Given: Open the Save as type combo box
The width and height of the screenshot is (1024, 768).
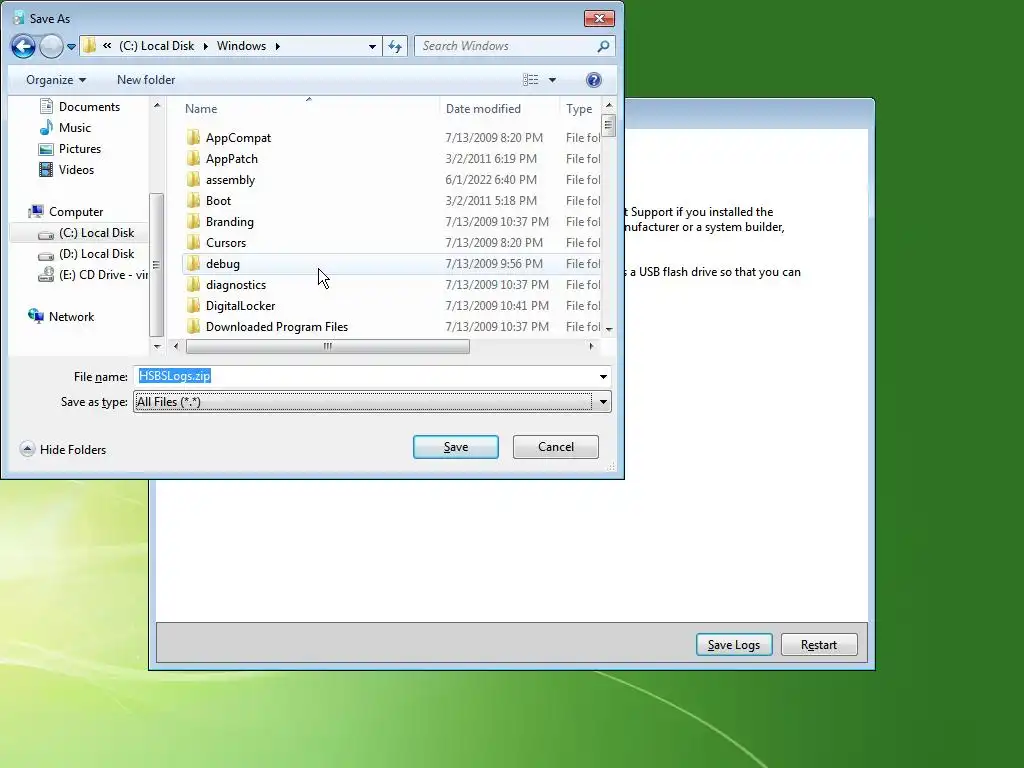Looking at the screenshot, I should [x=372, y=402].
